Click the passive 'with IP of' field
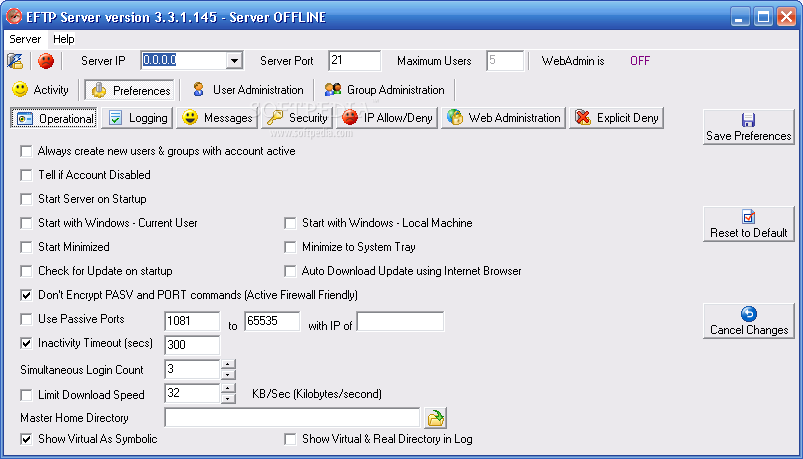The height and width of the screenshot is (459, 803). pyautogui.click(x=400, y=321)
